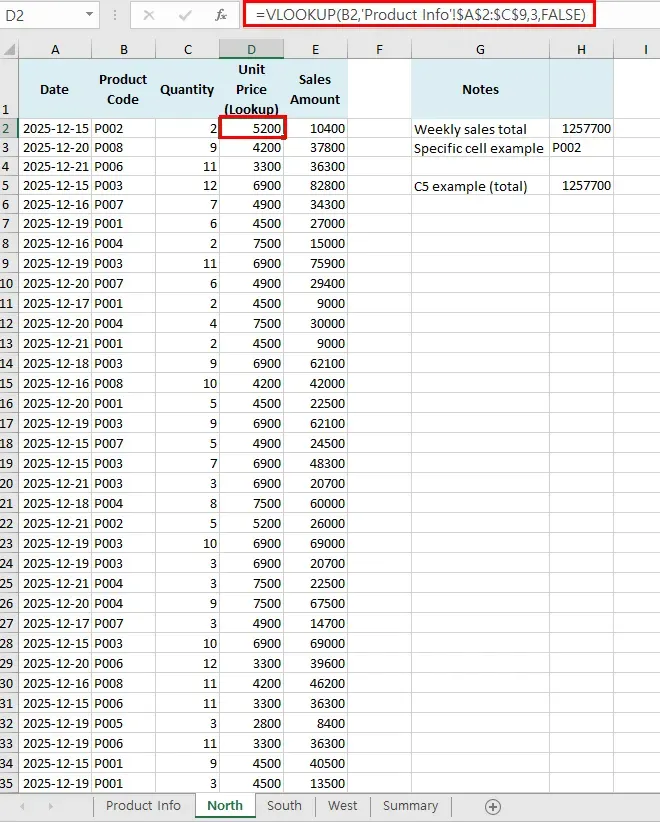Click the Sales Amount header cell
Screen dimensions: 660x822
pyautogui.click(x=315, y=89)
